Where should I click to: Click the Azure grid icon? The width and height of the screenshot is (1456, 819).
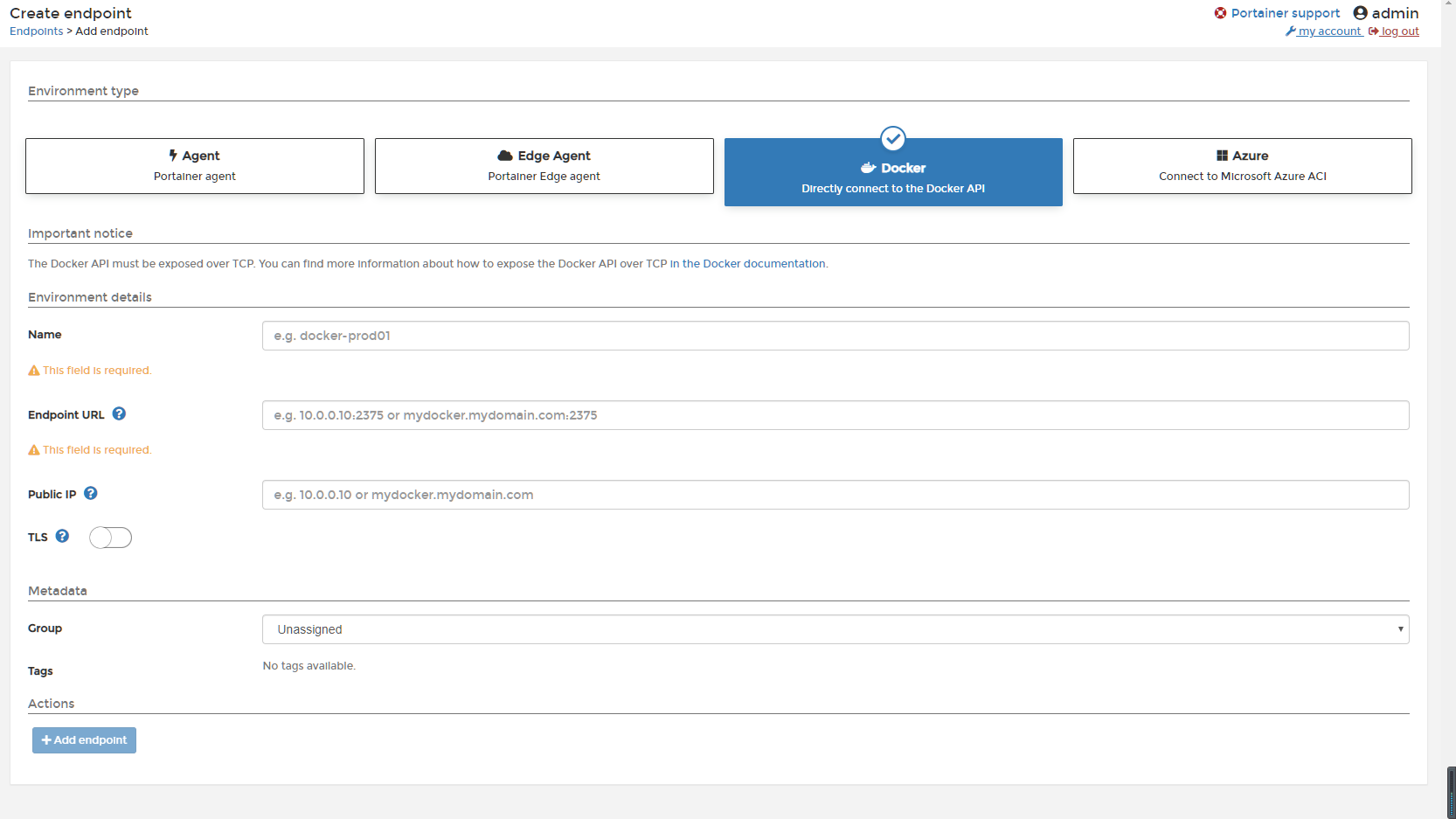pyautogui.click(x=1223, y=155)
